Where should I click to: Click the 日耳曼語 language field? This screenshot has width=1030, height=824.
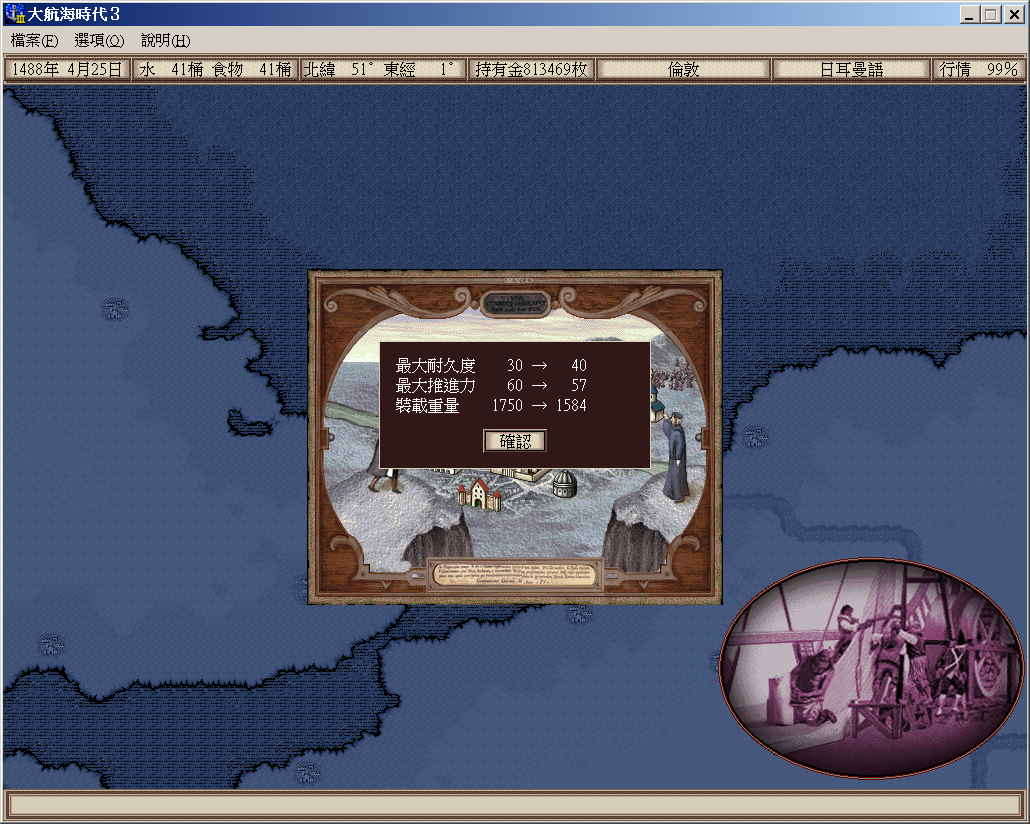click(x=851, y=70)
